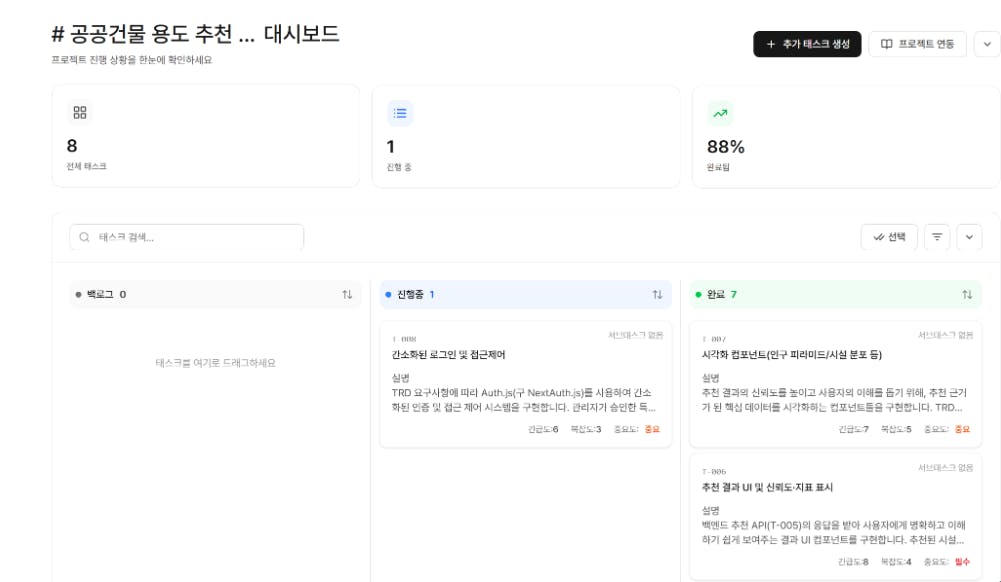
Task: Click 복잡도:4 on the 추천 결과 UI card
Action: click(x=896, y=562)
